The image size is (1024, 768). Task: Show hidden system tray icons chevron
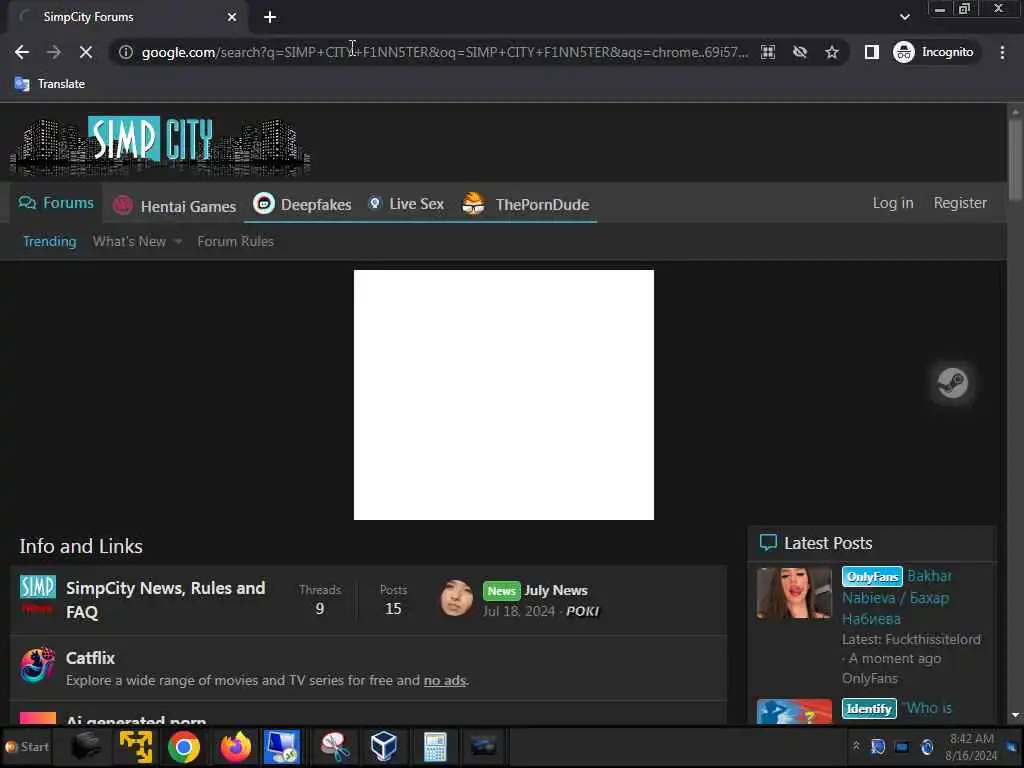click(x=856, y=745)
